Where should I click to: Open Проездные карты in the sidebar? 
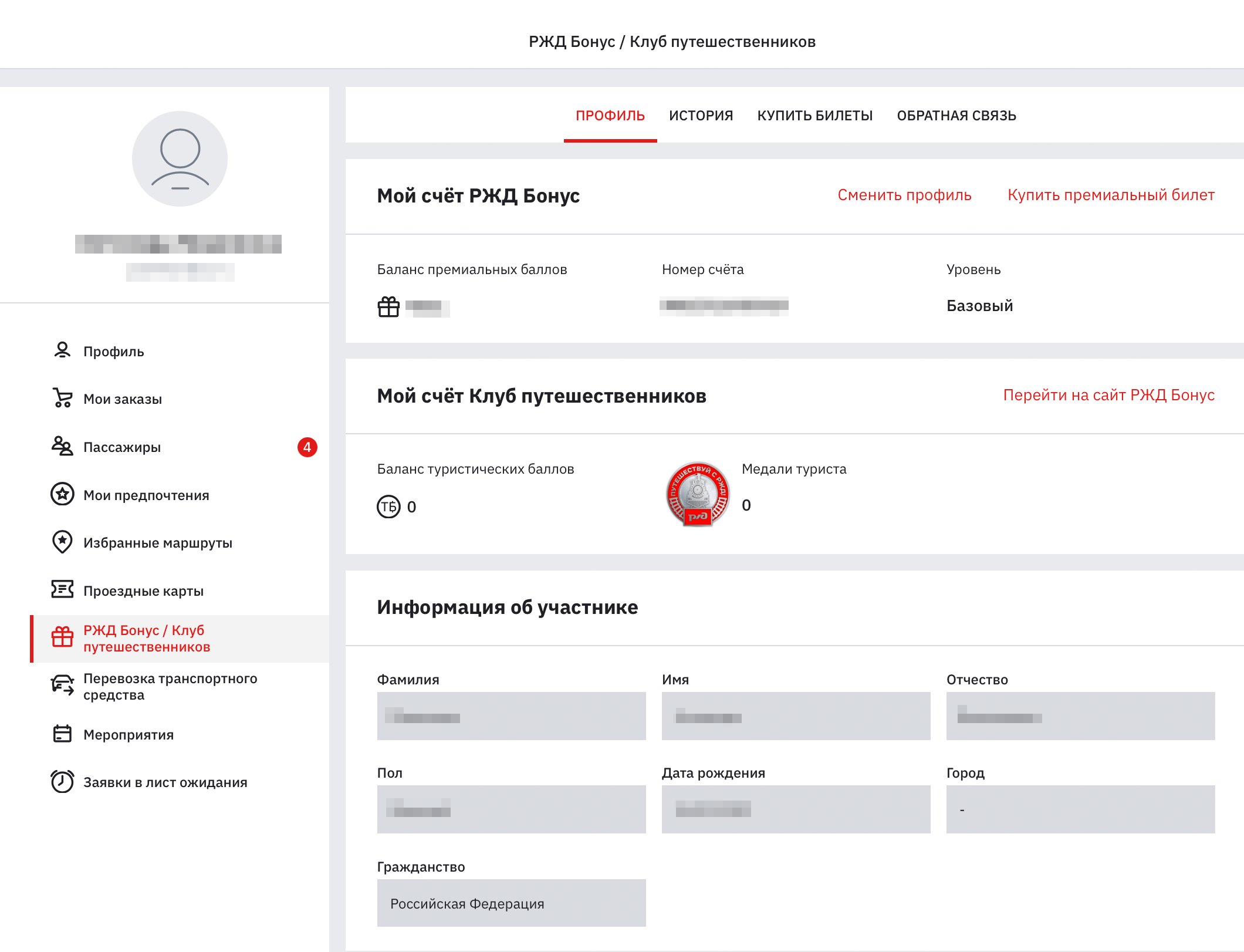click(x=179, y=590)
